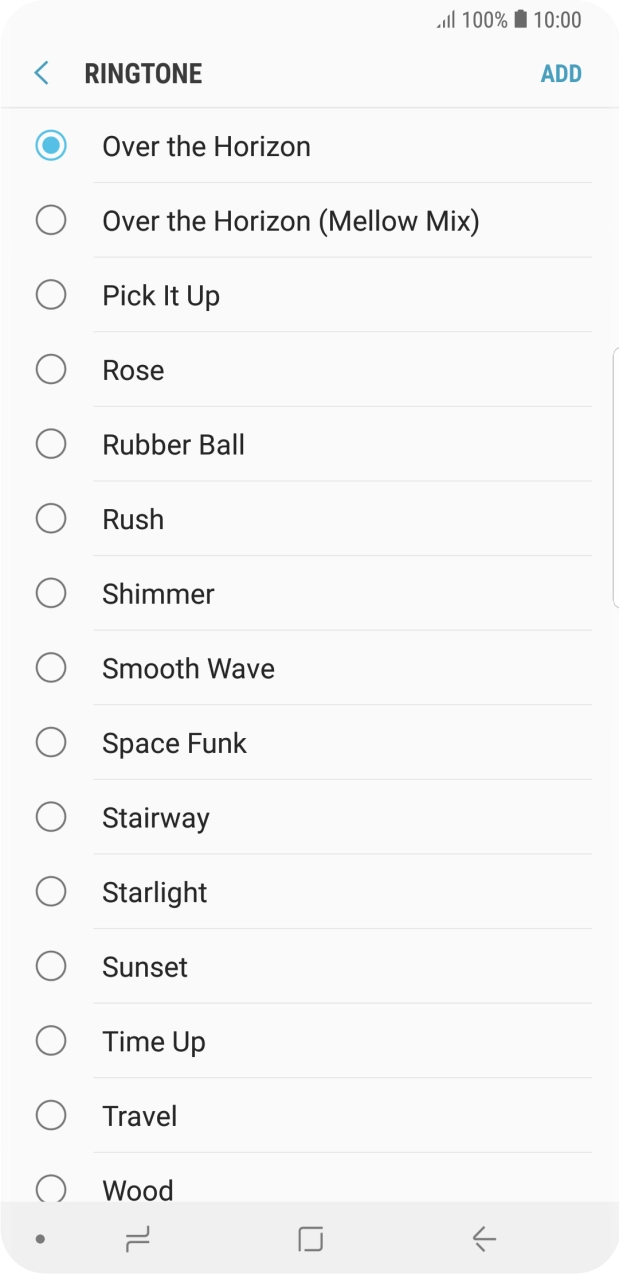The width and height of the screenshot is (619, 1274).
Task: Tap the battery icon in status bar
Action: [520, 20]
